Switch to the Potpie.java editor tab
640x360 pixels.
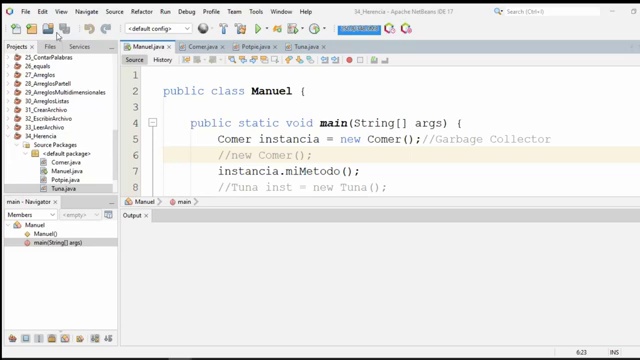256,47
